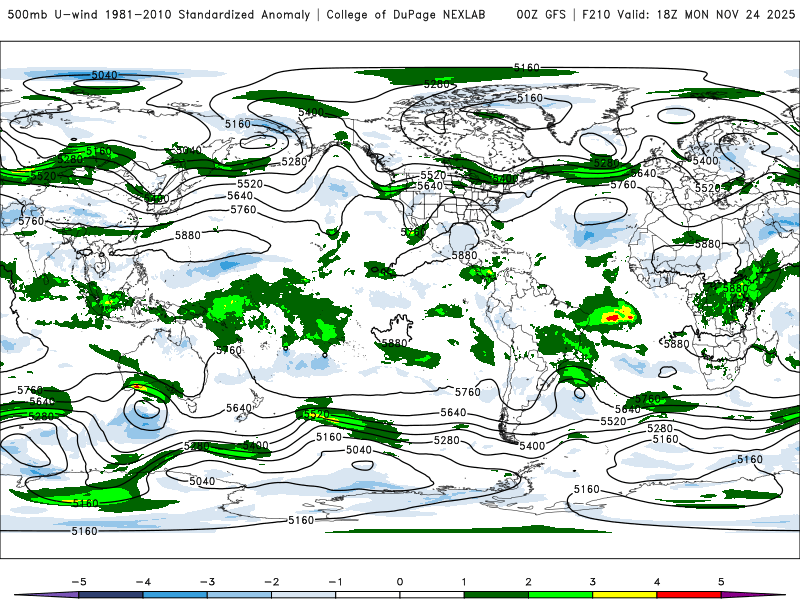Click the '0' colorbar label

point(400,582)
